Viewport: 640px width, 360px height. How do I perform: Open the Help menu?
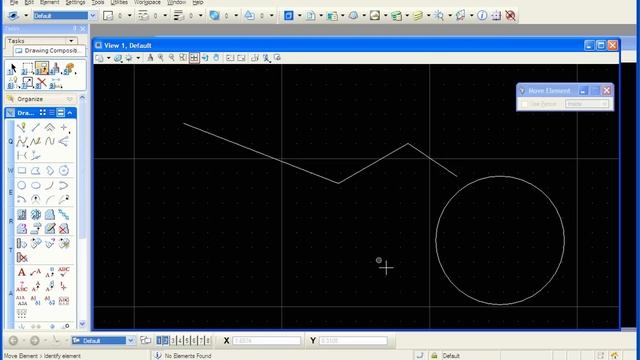click(198, 2)
